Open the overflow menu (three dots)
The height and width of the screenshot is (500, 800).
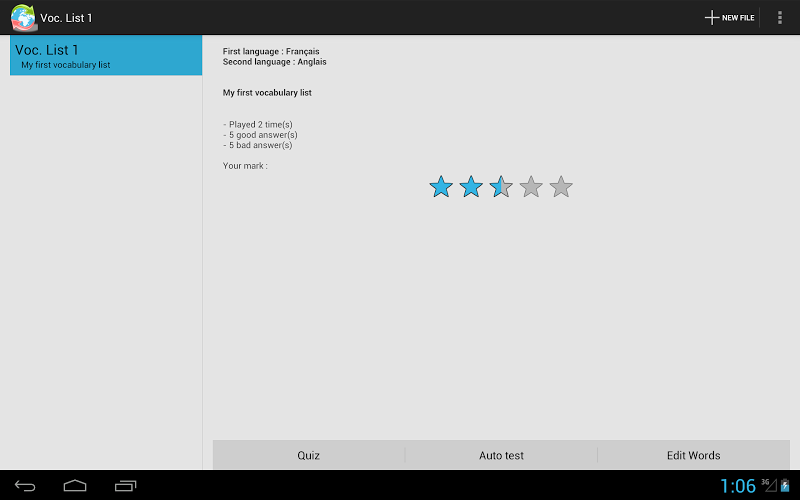[x=780, y=17]
